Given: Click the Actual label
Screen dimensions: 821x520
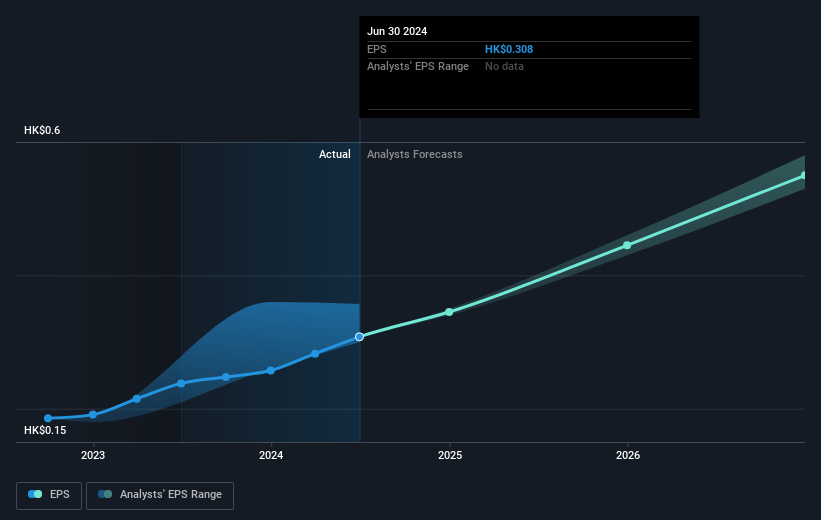Looking at the screenshot, I should [335, 154].
